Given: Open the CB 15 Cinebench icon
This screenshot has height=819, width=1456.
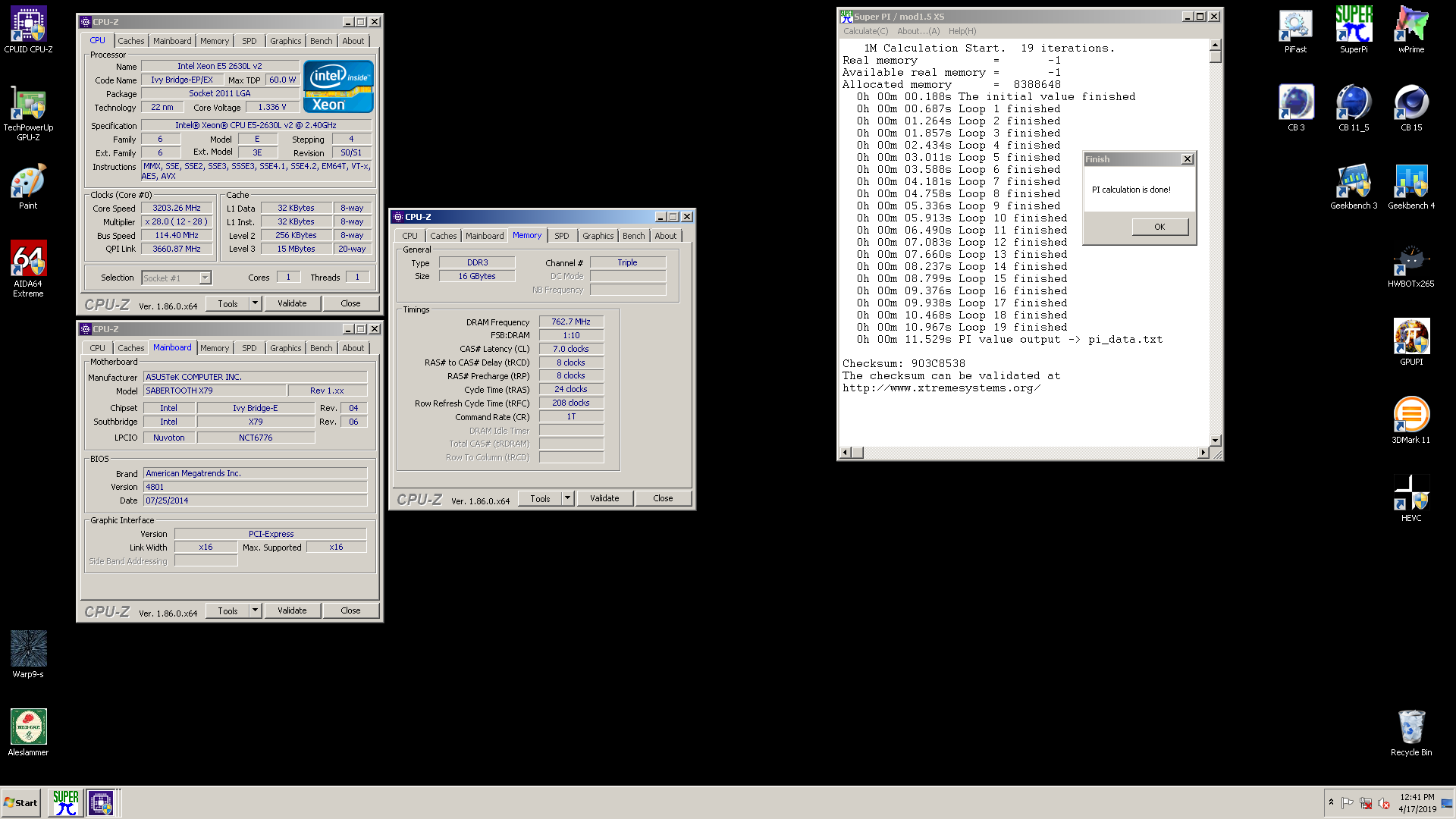Looking at the screenshot, I should click(x=1411, y=108).
